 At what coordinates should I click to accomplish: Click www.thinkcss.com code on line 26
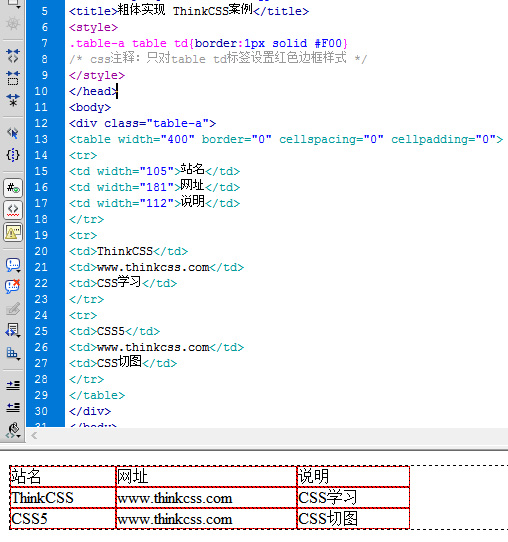(x=153, y=347)
